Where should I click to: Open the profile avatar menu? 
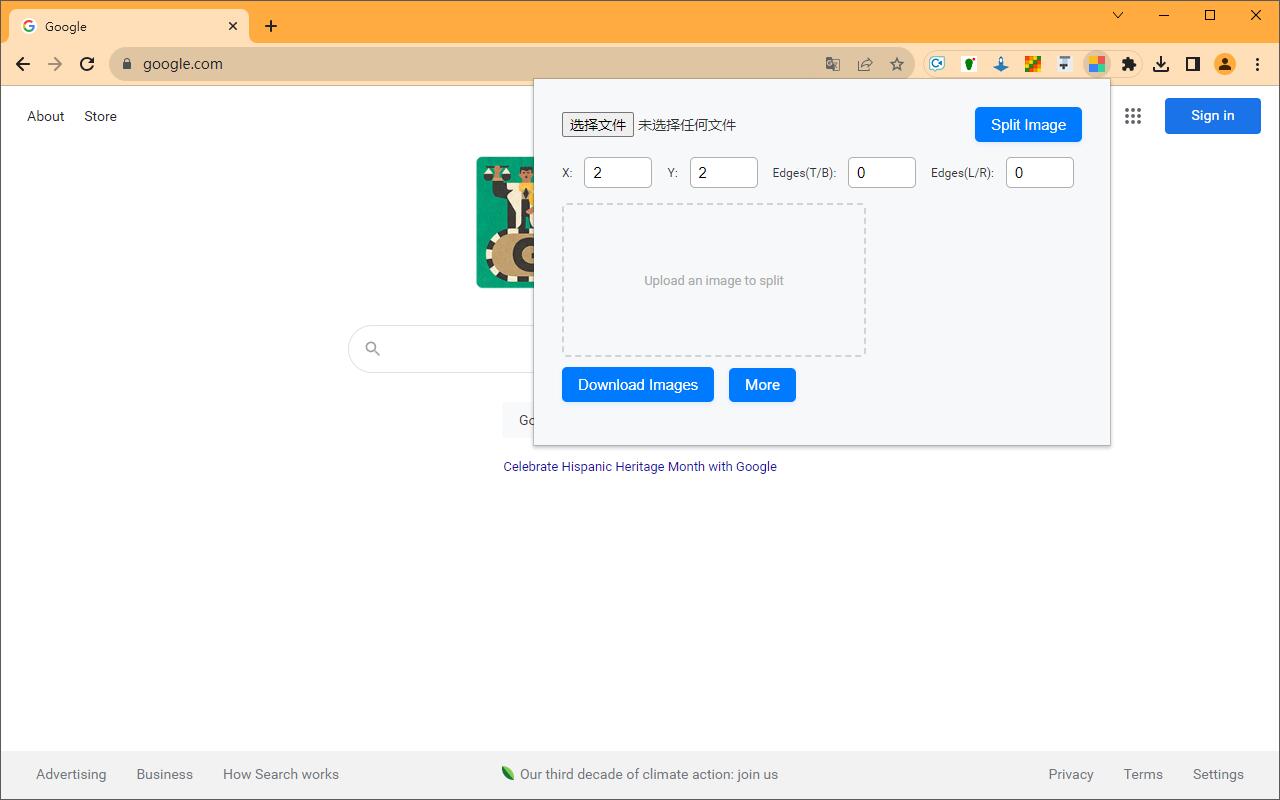[1225, 64]
